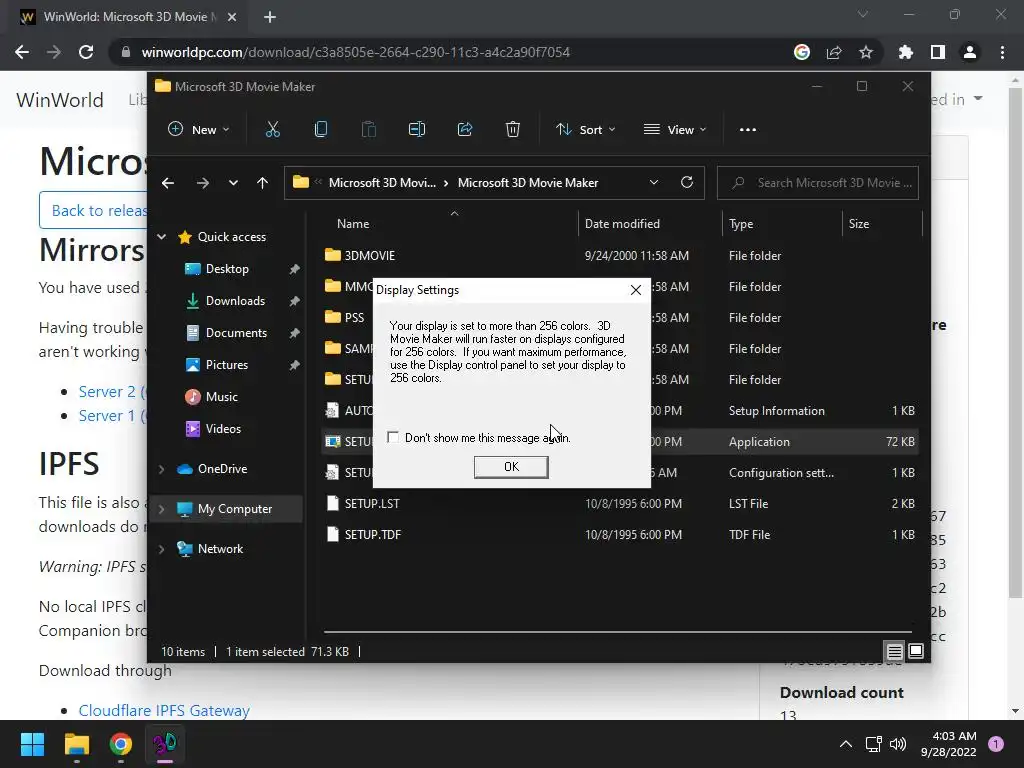Switch to large thumbnails view in status bar

pyautogui.click(x=916, y=651)
